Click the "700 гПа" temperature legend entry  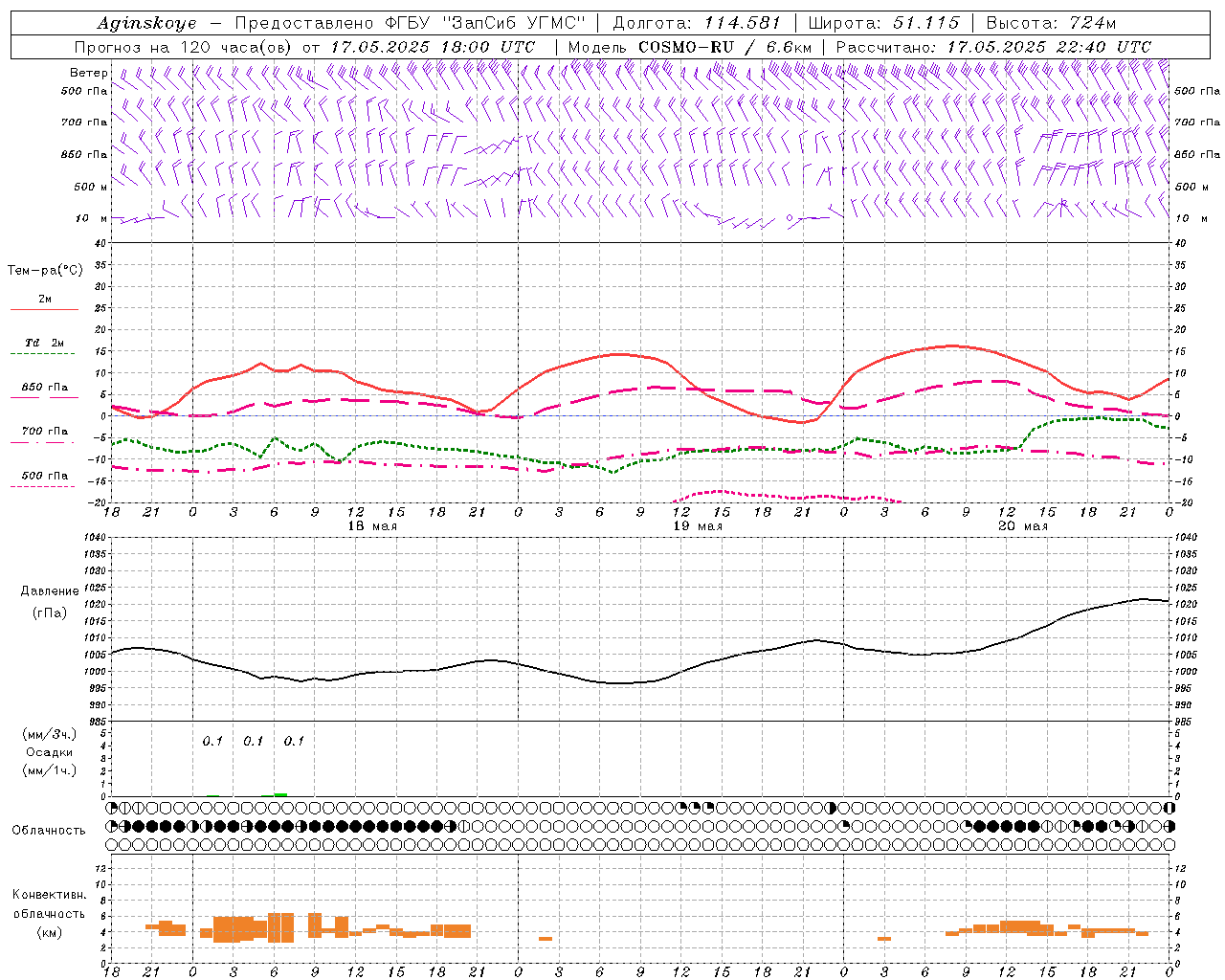pyautogui.click(x=44, y=432)
